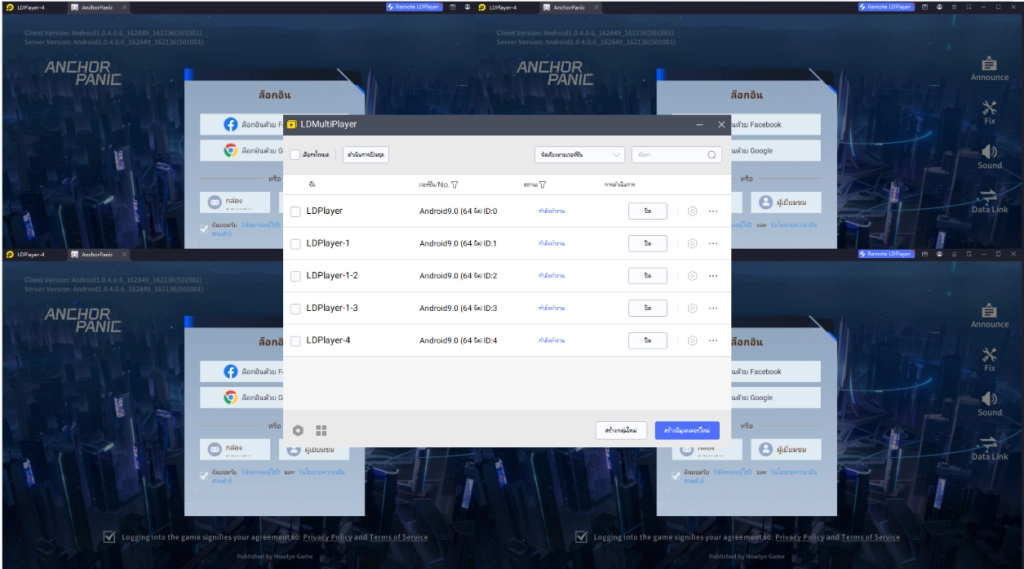Open more options for LDPlayer-1 row

tap(713, 244)
